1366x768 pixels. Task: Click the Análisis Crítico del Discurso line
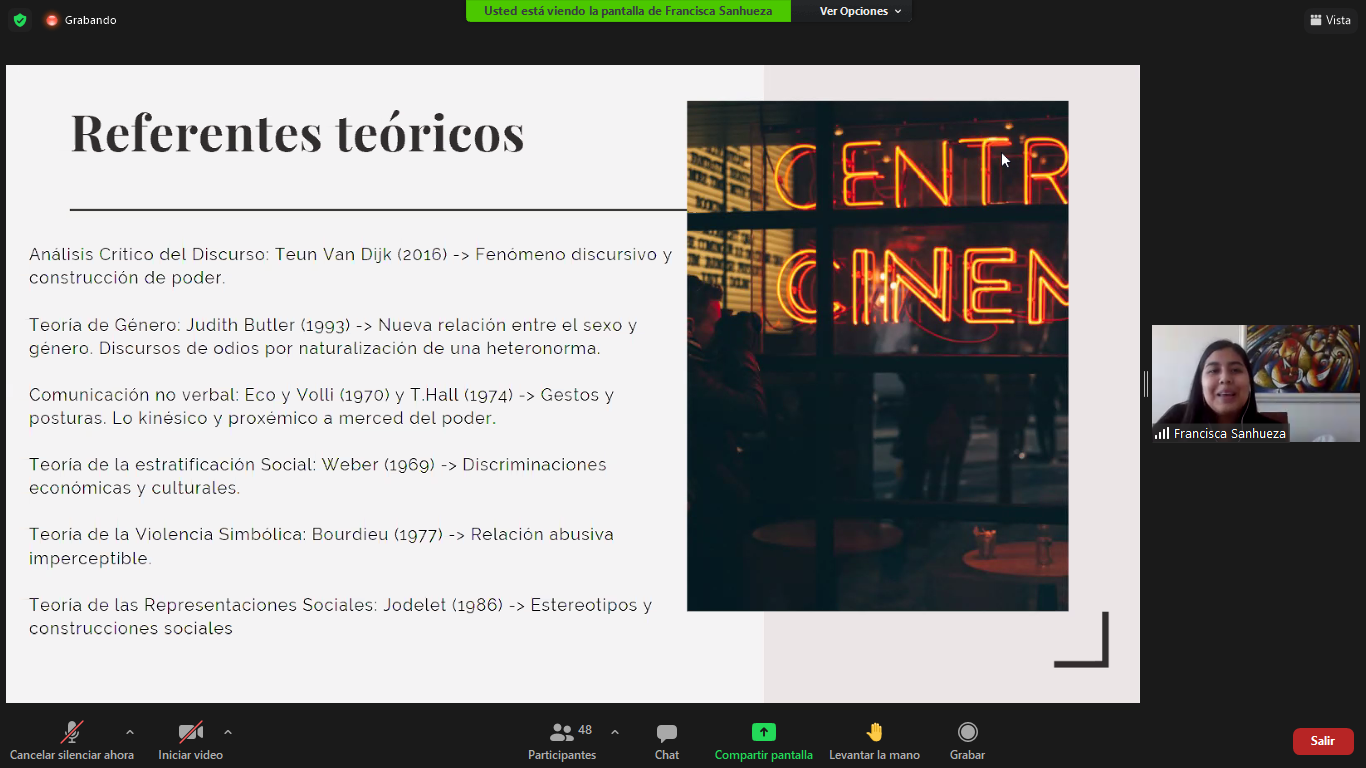(x=350, y=266)
